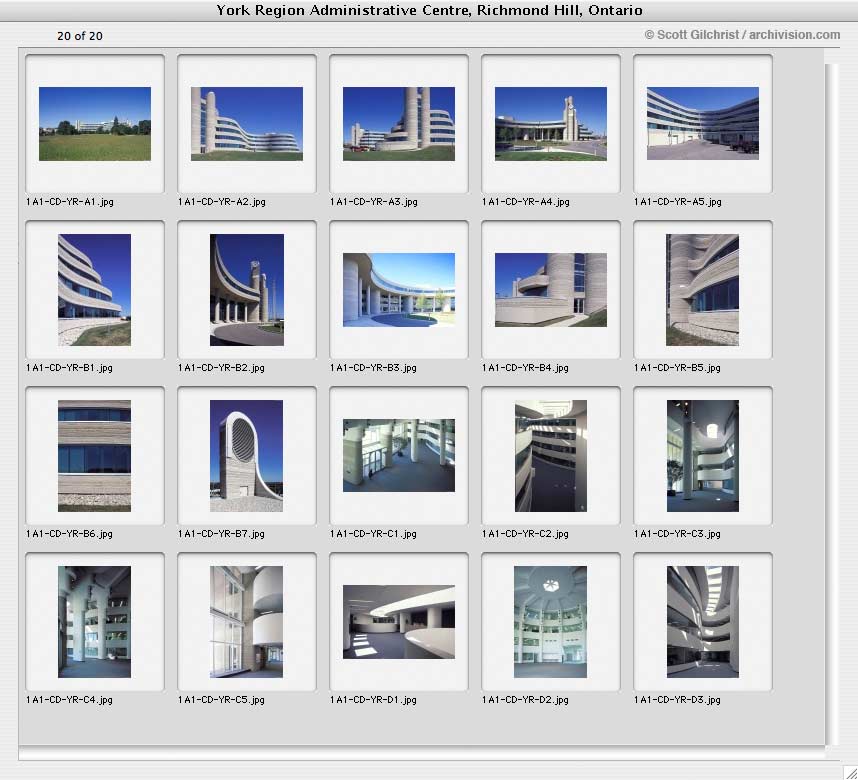
Task: Click the file name 1A1-CD-YR-C1.jpg
Action: coord(374,534)
